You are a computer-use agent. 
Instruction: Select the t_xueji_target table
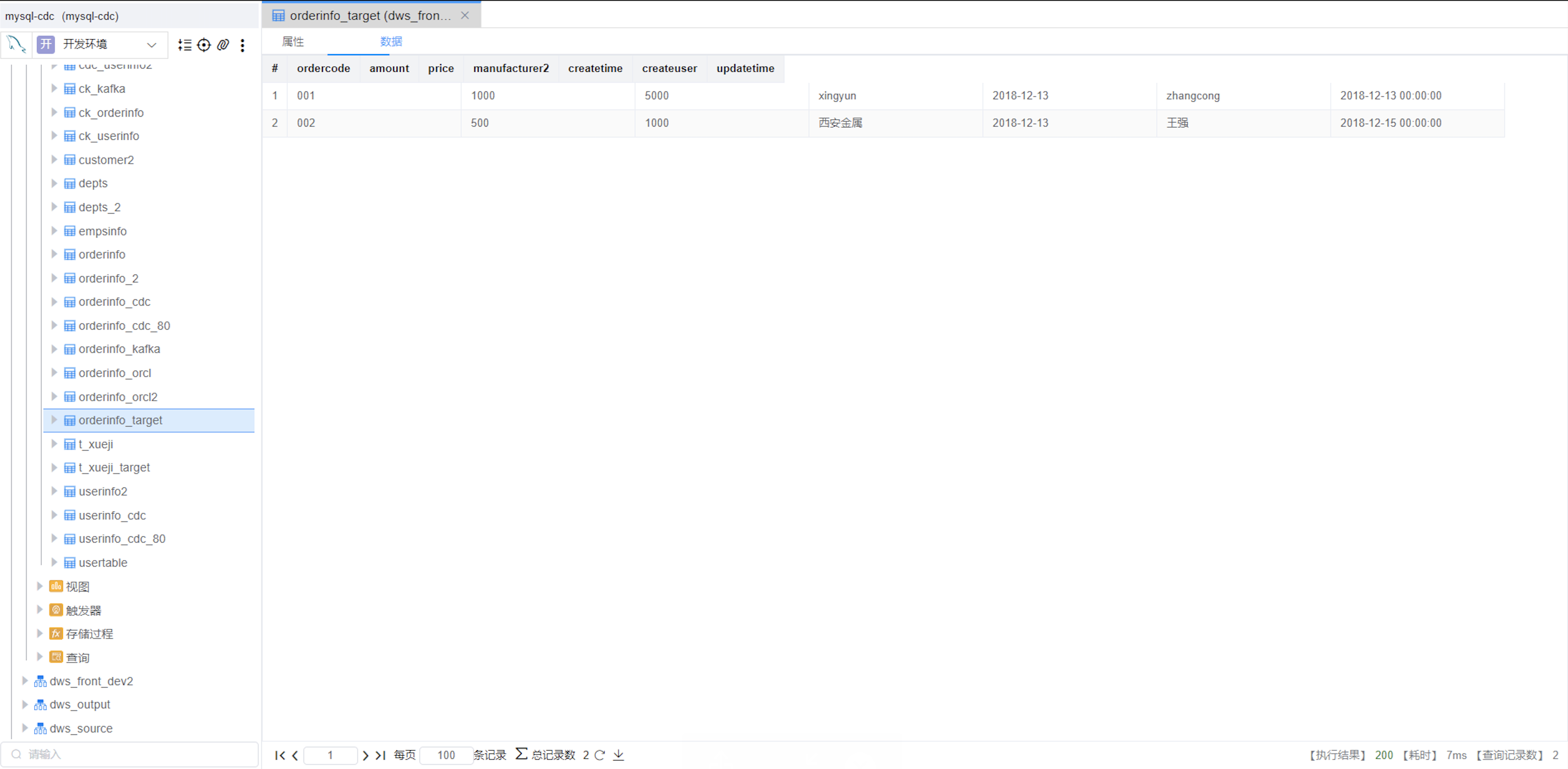(114, 467)
